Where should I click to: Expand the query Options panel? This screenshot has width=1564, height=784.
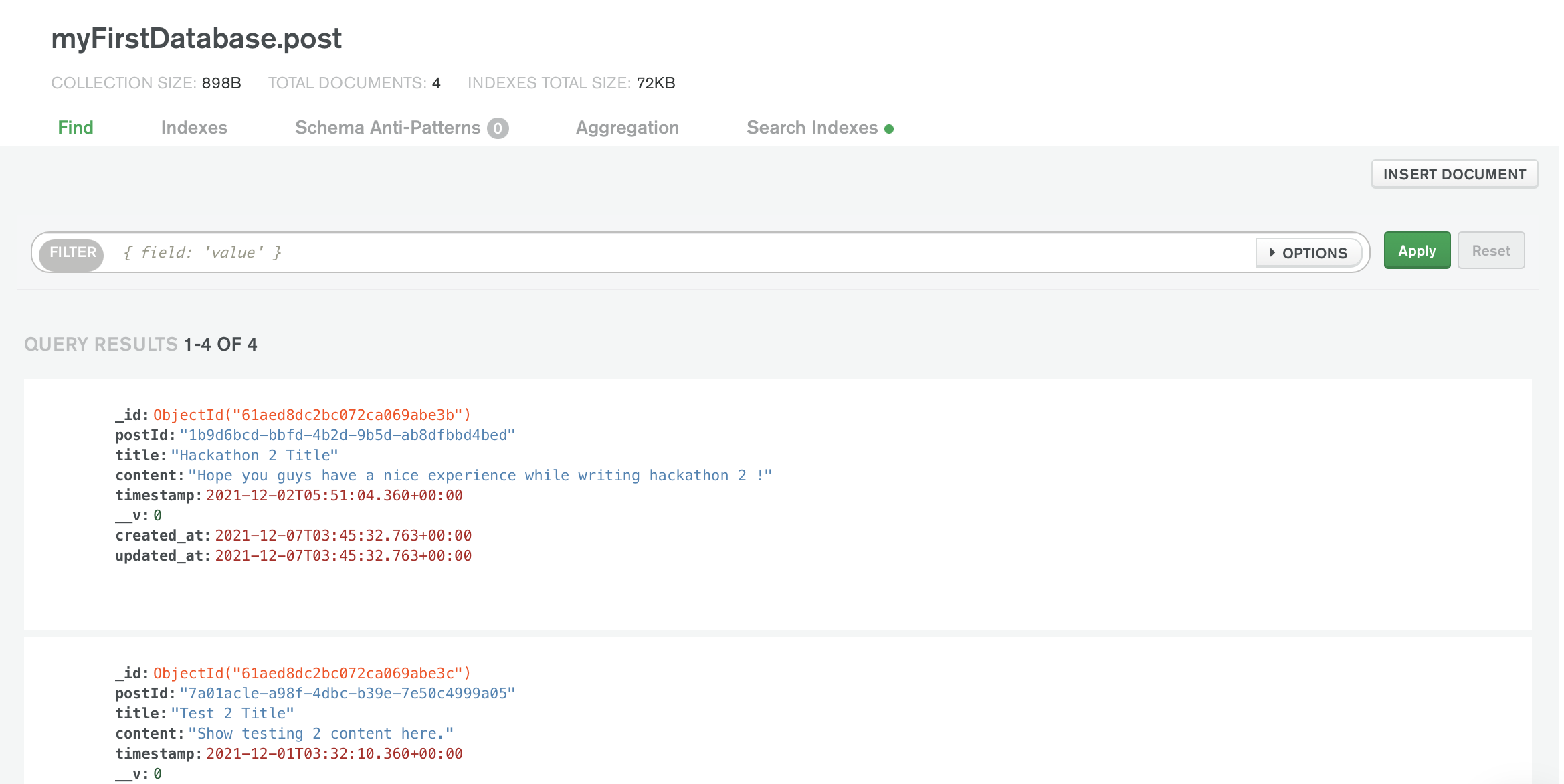coord(1308,253)
